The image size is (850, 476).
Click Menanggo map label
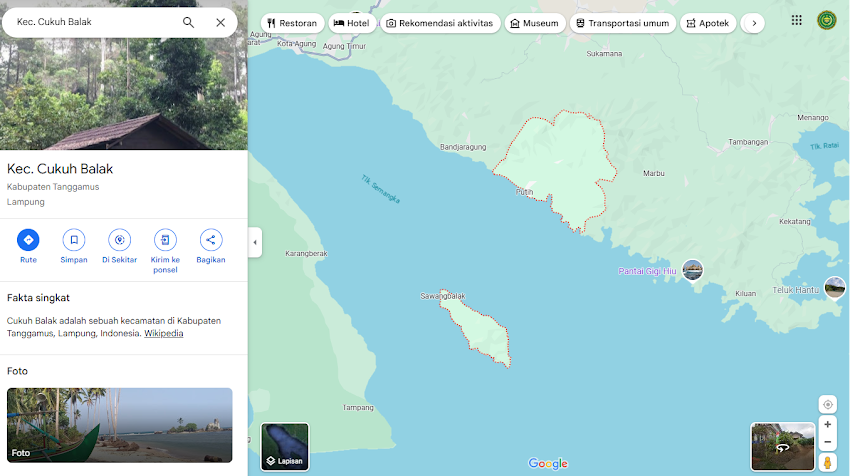(x=813, y=118)
